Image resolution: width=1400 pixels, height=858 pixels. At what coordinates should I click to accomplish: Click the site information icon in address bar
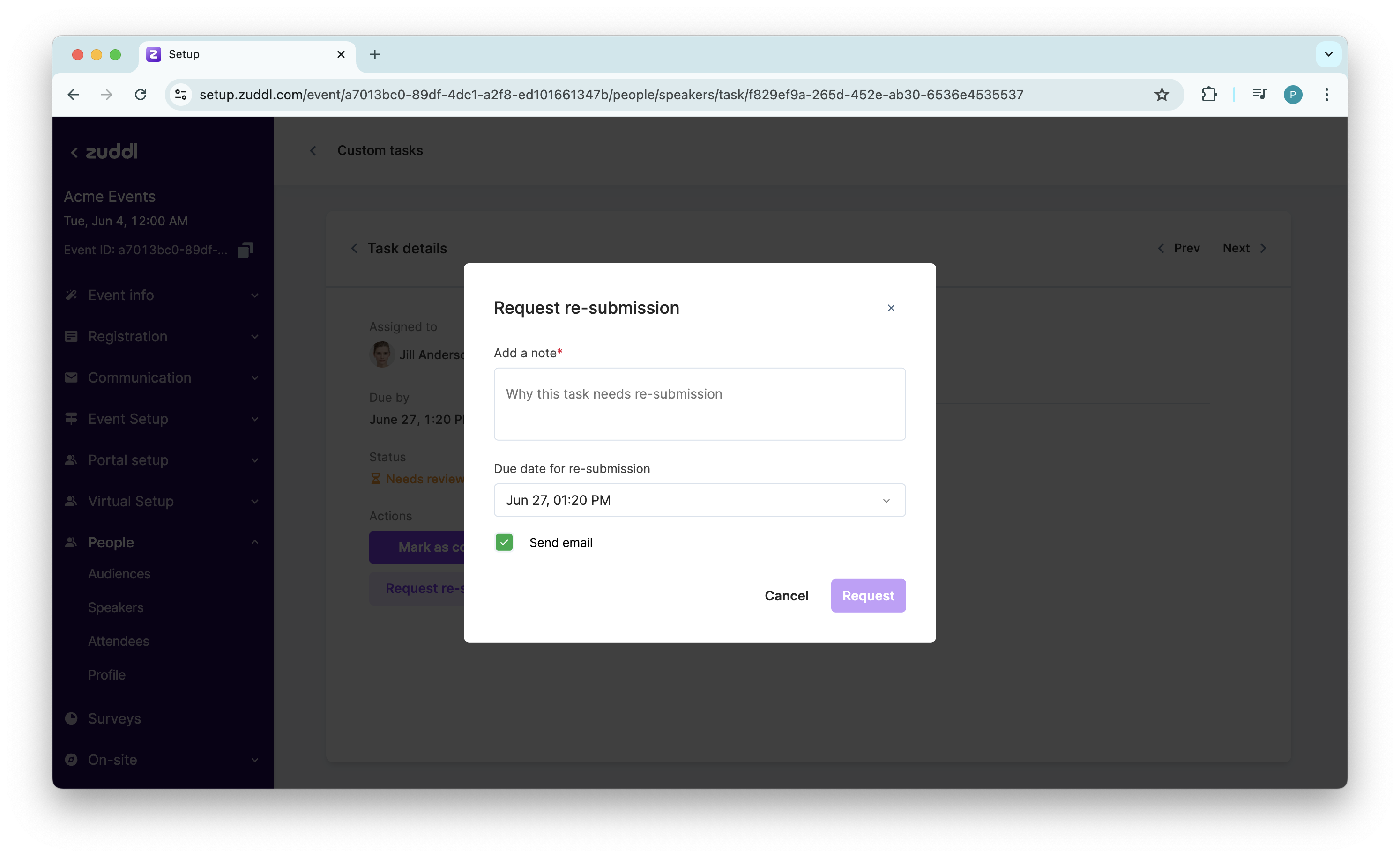(x=181, y=94)
